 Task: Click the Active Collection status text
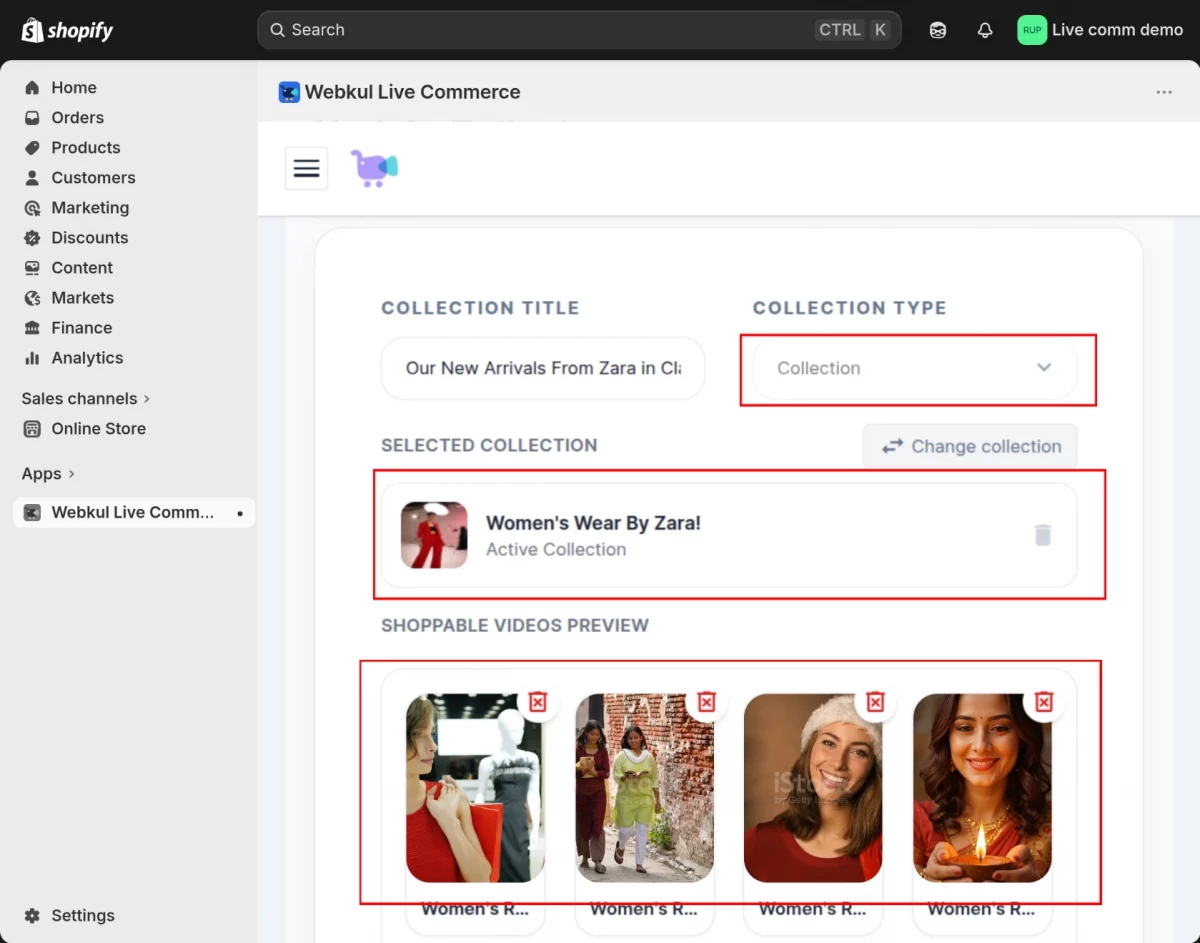556,549
